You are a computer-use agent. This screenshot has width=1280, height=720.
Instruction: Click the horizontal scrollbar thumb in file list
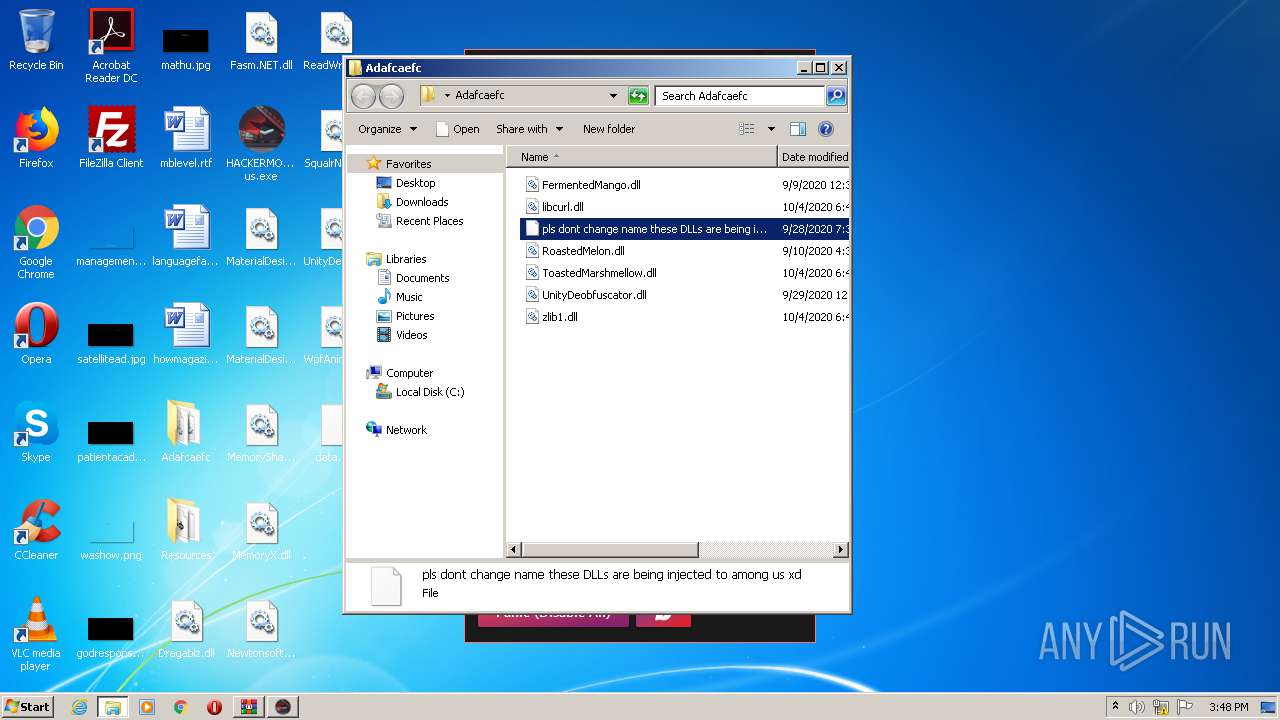[609, 549]
